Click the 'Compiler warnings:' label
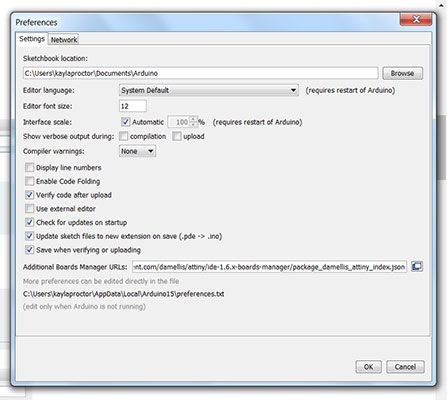 [54, 151]
